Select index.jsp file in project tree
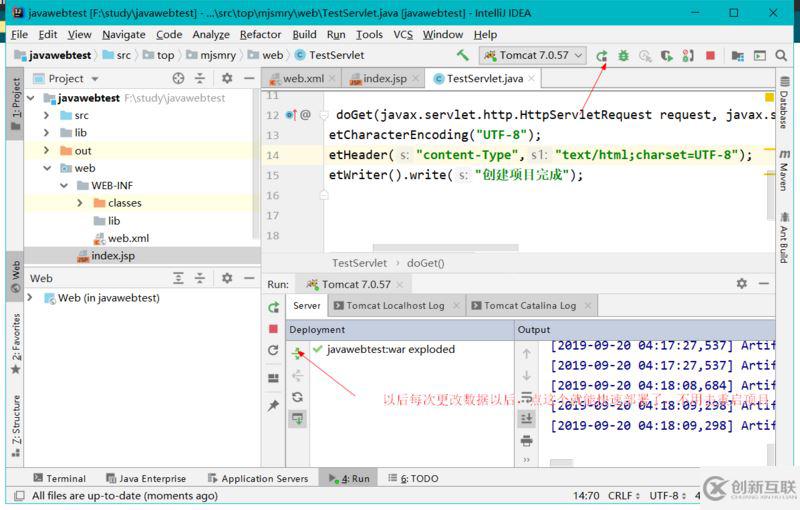The image size is (800, 510). (x=113, y=256)
